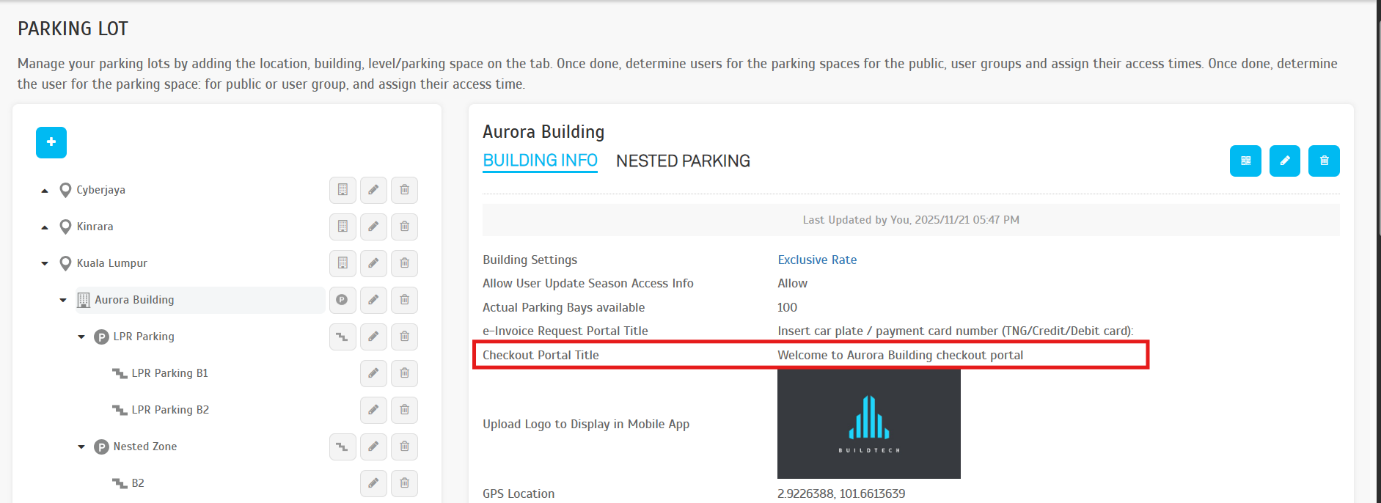Edit the Kinrara location with pencil icon
The image size is (1381, 503).
pos(373,227)
